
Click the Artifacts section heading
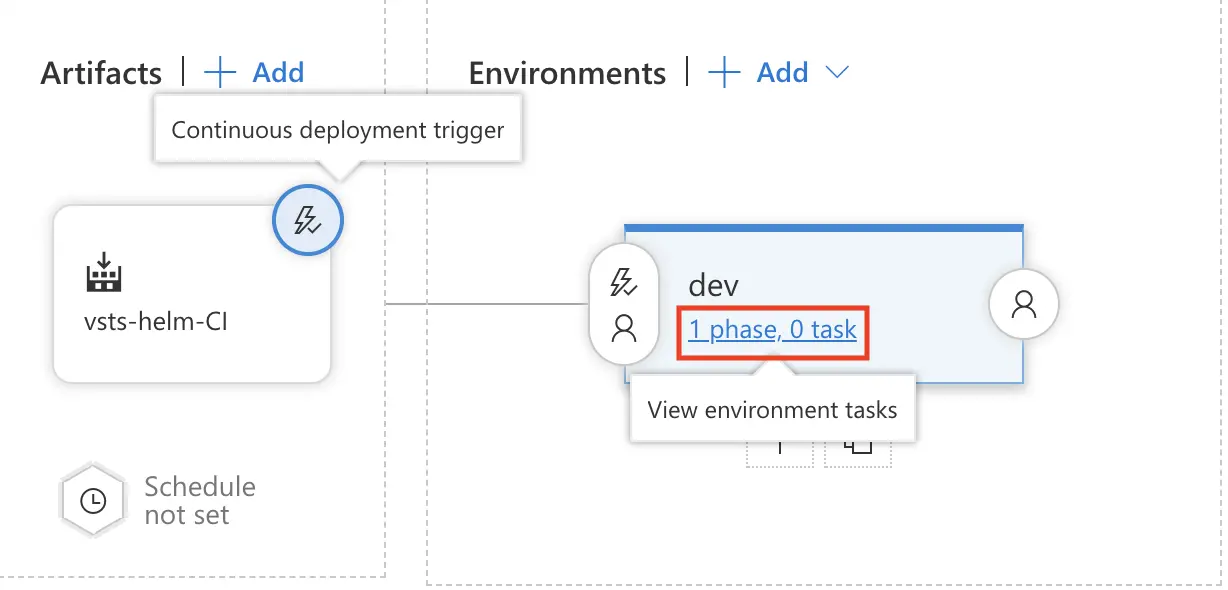coord(101,73)
